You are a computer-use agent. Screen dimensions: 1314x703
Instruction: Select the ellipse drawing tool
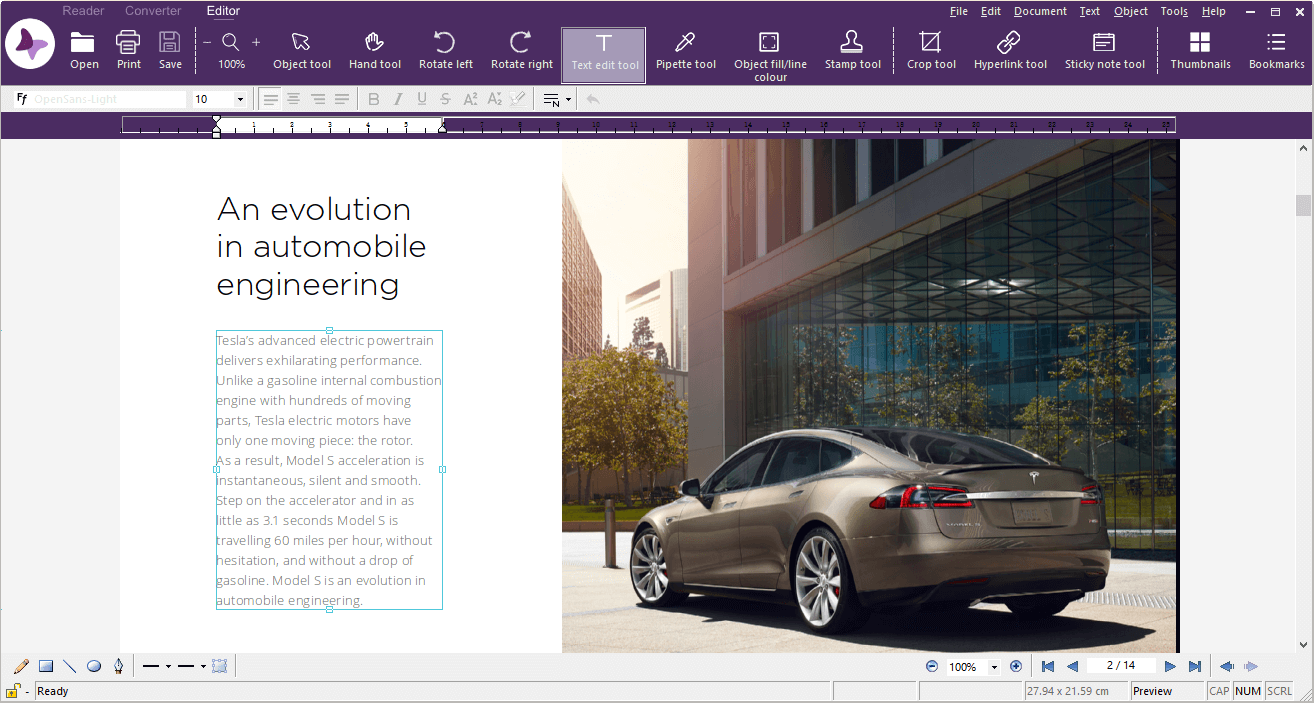tap(94, 666)
